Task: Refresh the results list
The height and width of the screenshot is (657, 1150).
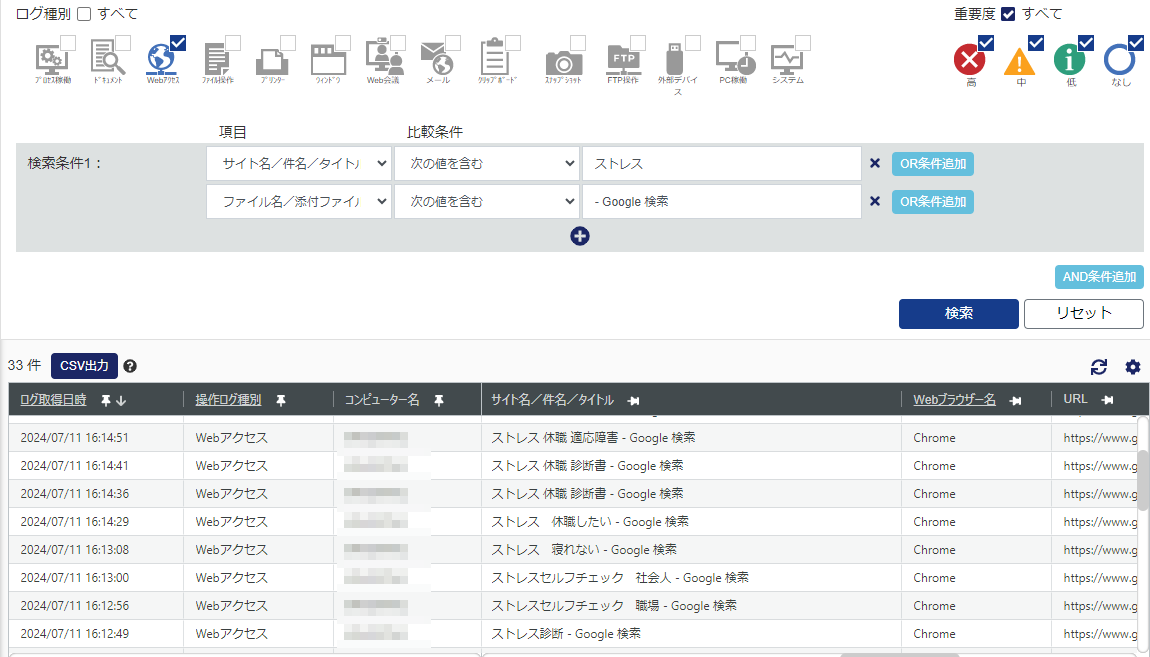Action: [1099, 367]
